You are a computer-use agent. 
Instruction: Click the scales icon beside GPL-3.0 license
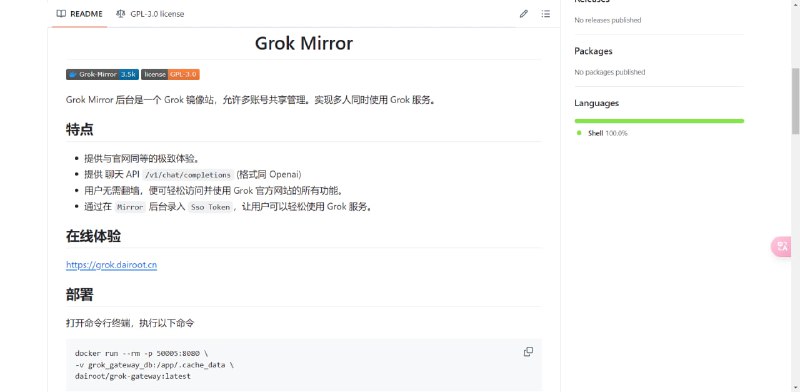point(120,14)
